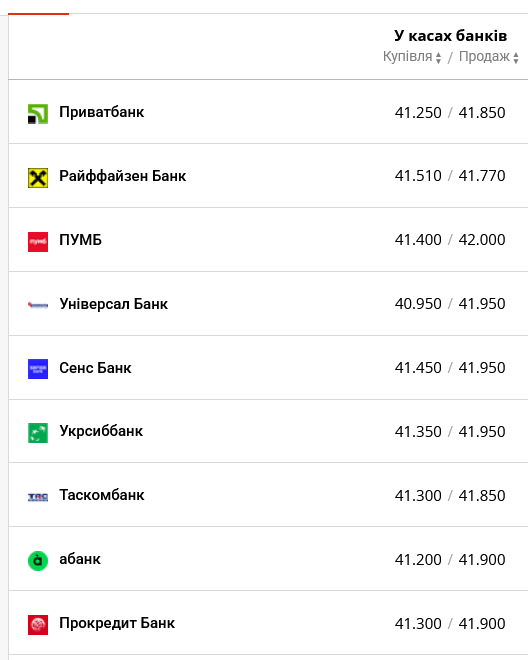This screenshot has width=528, height=660.
Task: Click Прокредит Банк rates 41.300 / 41.900
Action: (x=450, y=624)
